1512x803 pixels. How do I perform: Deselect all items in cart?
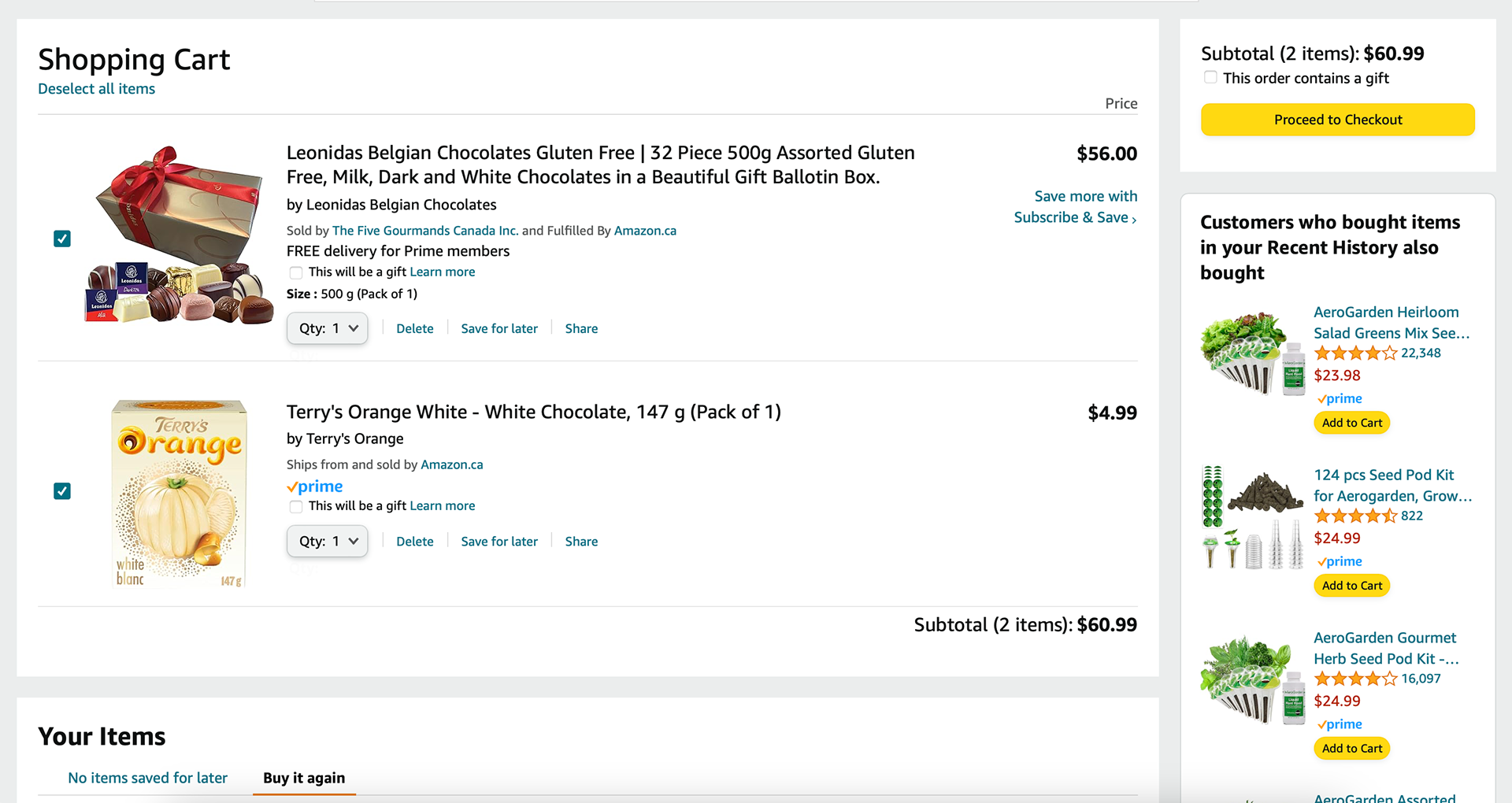[96, 89]
